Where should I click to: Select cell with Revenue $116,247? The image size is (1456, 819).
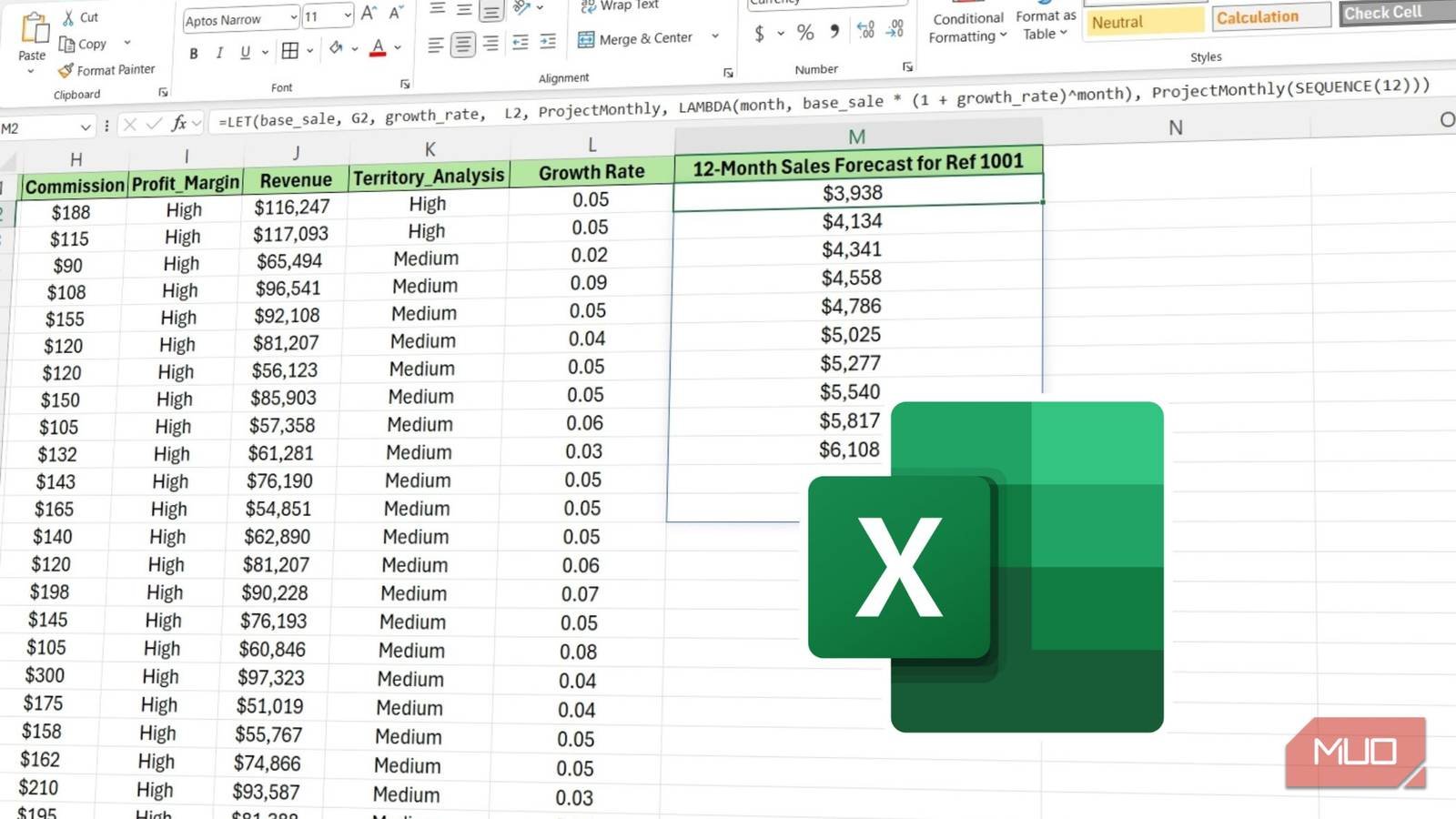click(x=292, y=207)
